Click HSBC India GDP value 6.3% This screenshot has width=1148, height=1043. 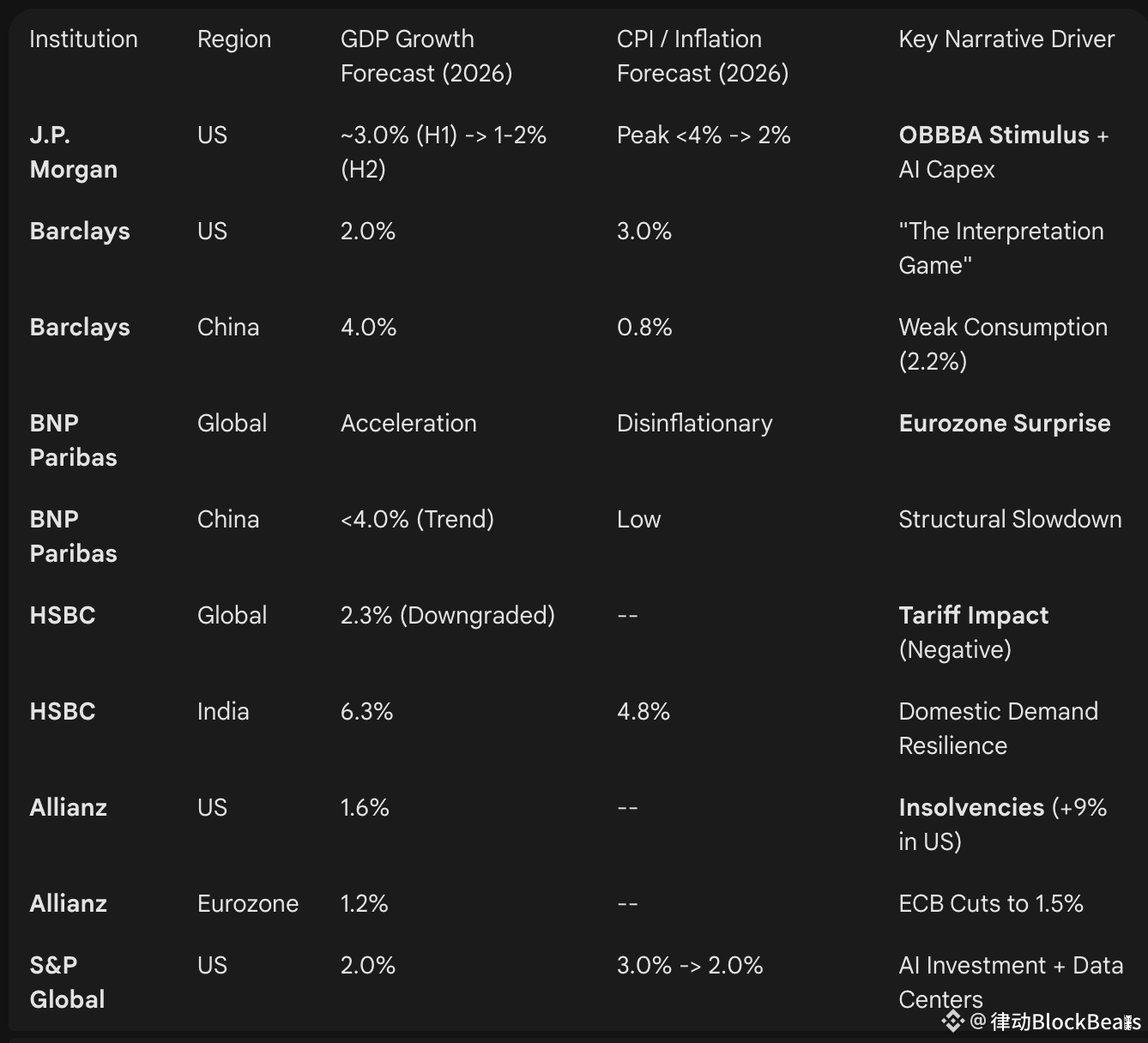[366, 712]
